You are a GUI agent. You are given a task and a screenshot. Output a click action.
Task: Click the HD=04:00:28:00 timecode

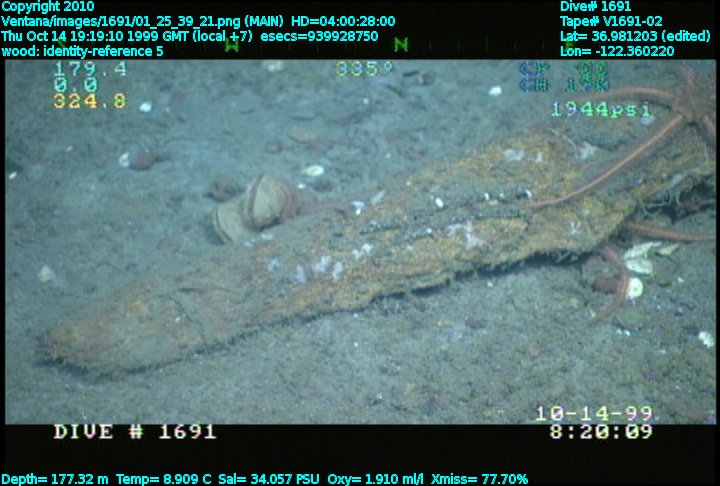pyautogui.click(x=343, y=21)
